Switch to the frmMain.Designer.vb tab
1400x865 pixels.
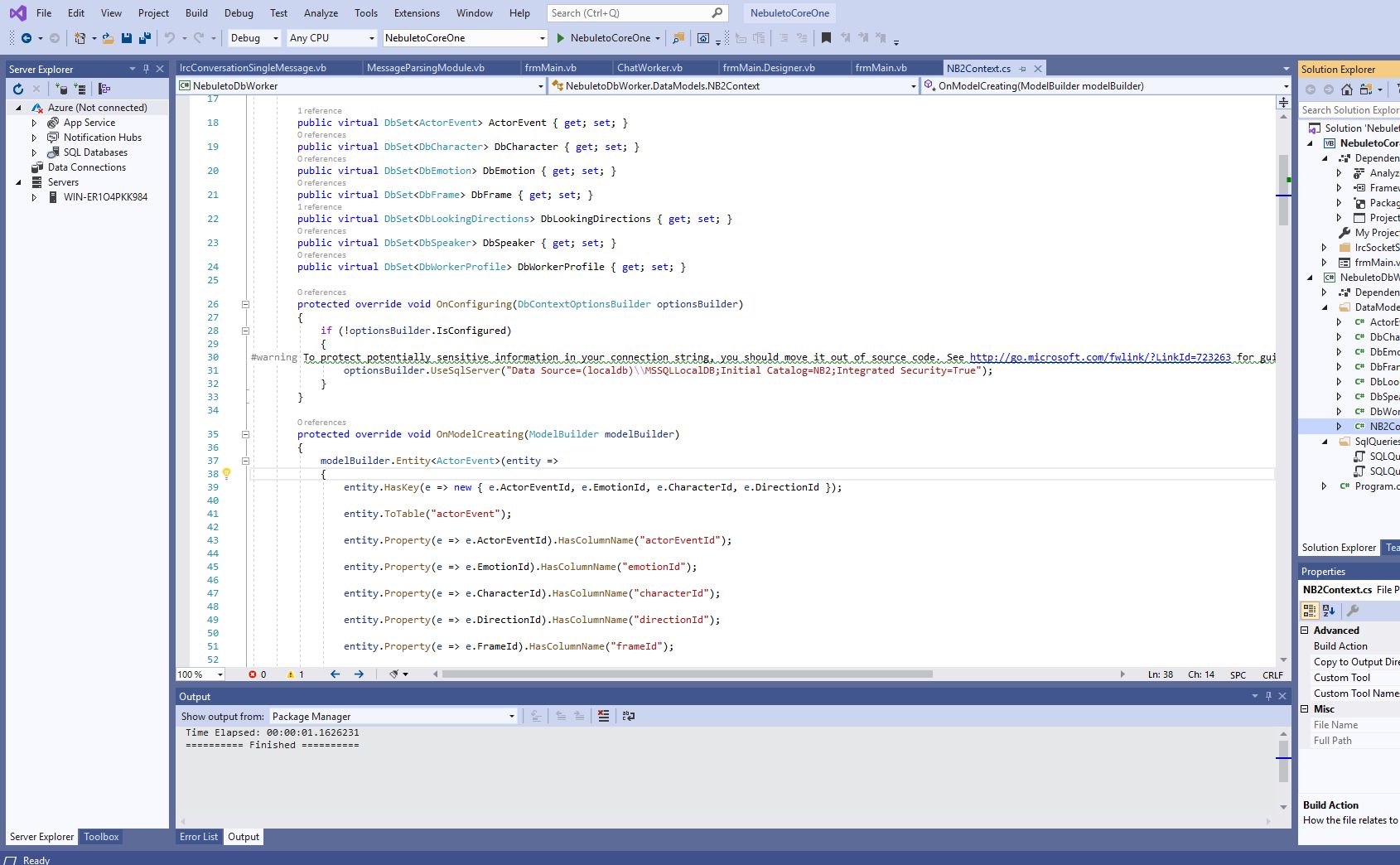pos(769,68)
